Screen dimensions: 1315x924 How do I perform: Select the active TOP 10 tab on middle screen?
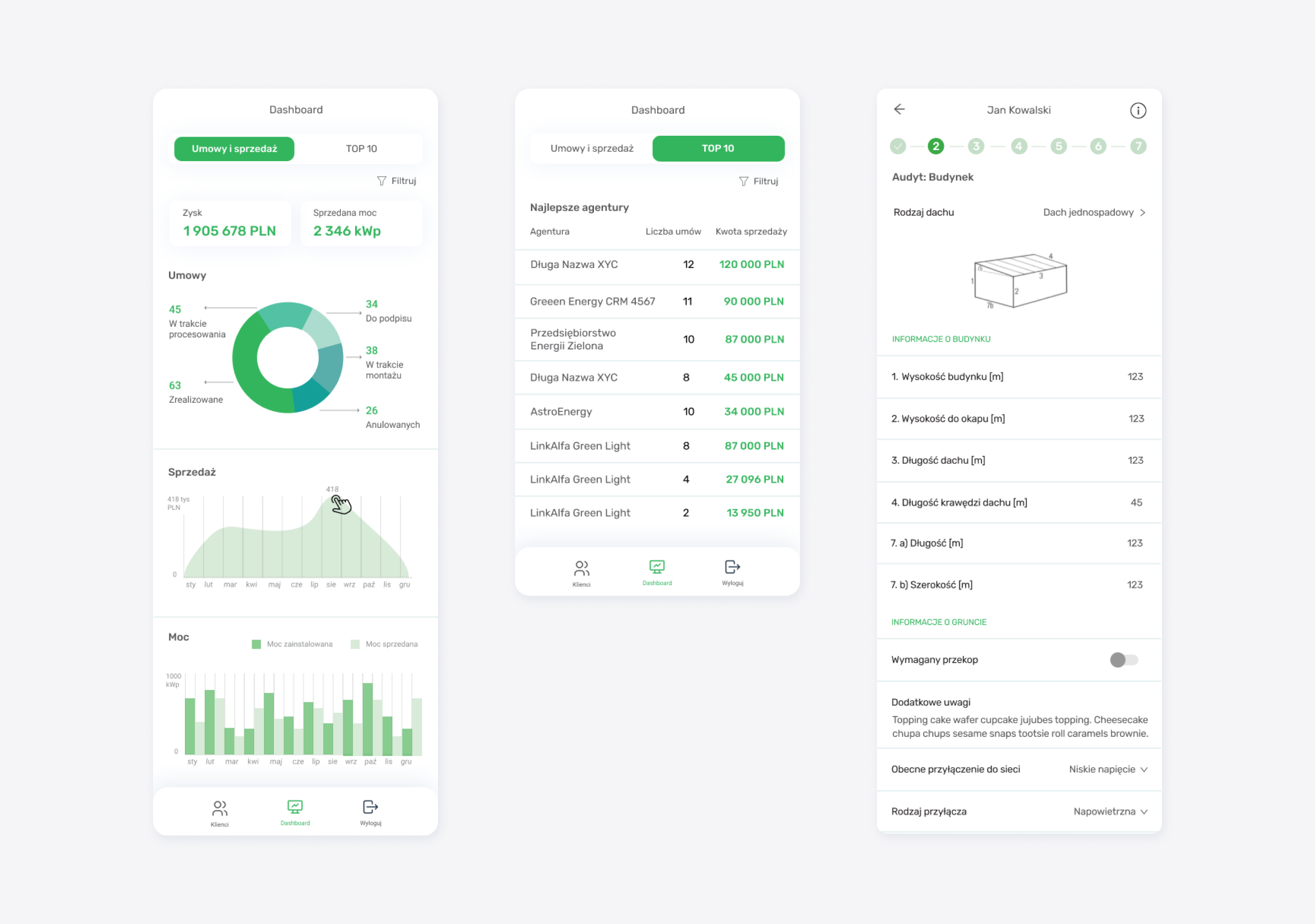point(718,148)
